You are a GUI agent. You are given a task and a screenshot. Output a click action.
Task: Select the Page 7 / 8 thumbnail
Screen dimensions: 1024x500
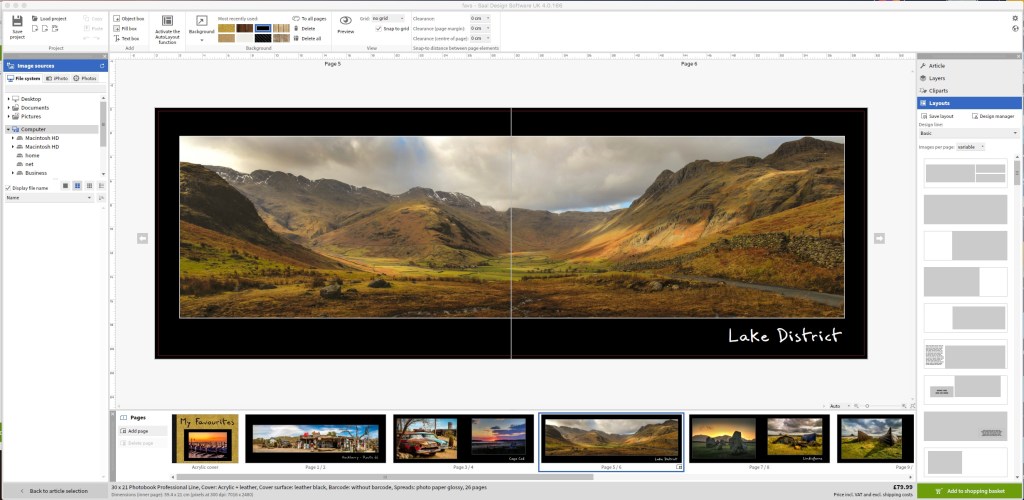759,440
